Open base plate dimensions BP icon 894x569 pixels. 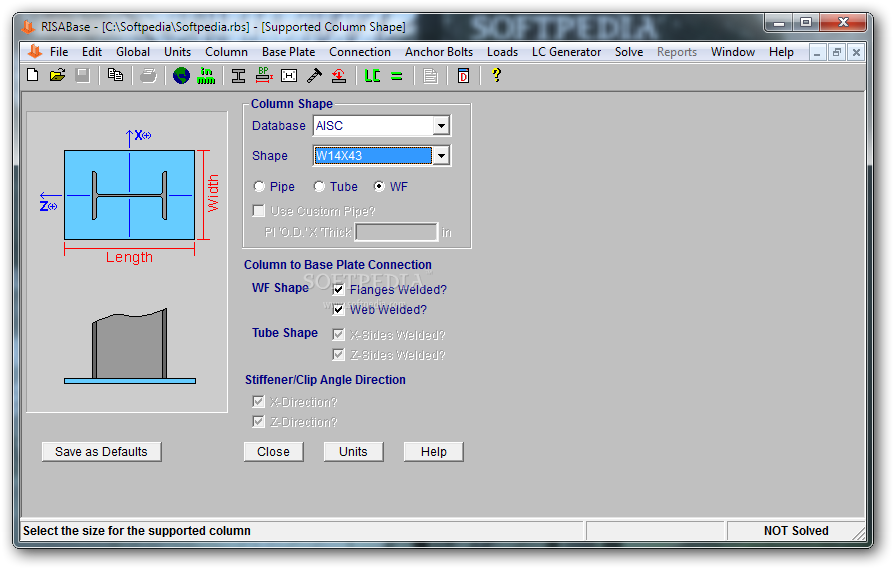pos(263,75)
